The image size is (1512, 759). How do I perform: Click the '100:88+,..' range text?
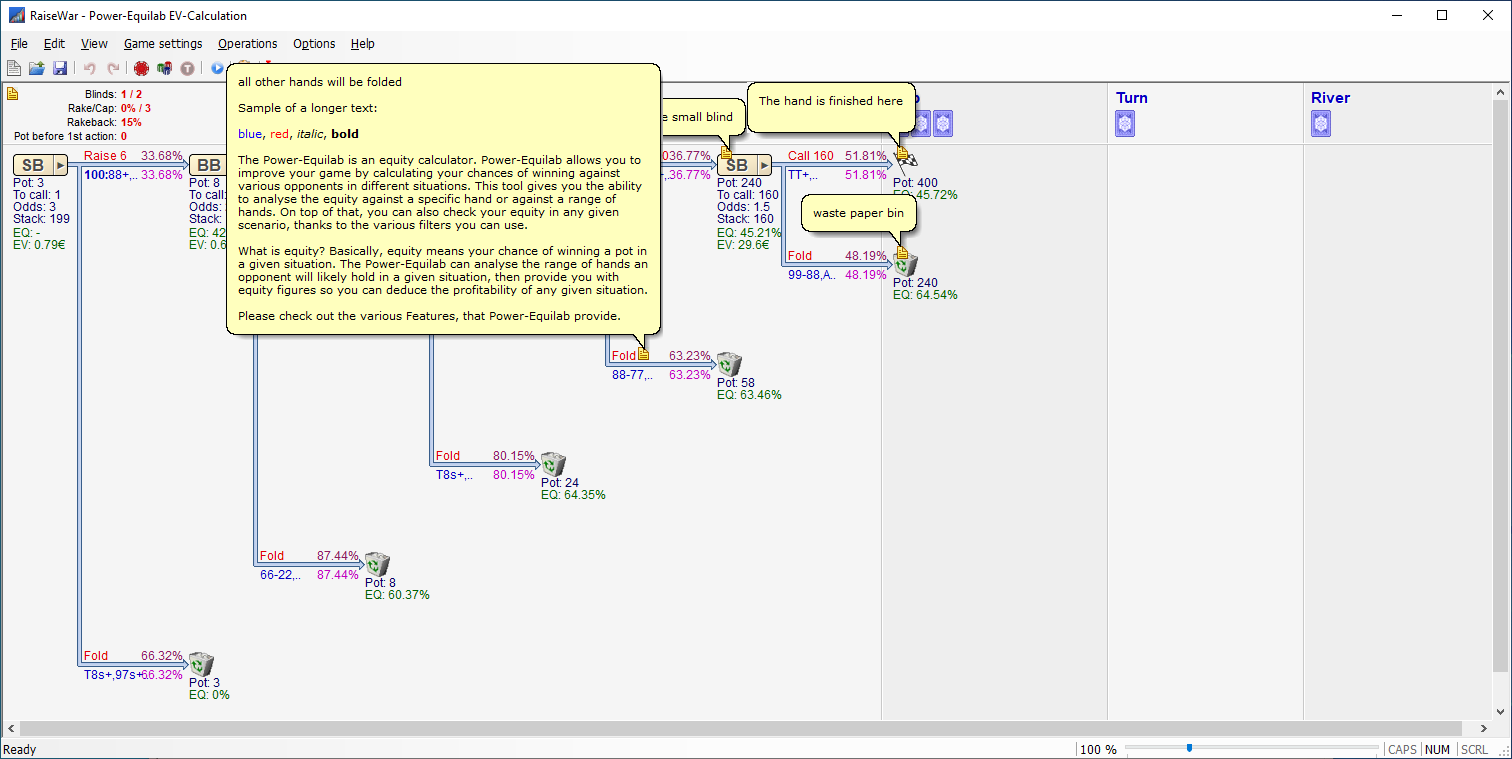[x=111, y=175]
